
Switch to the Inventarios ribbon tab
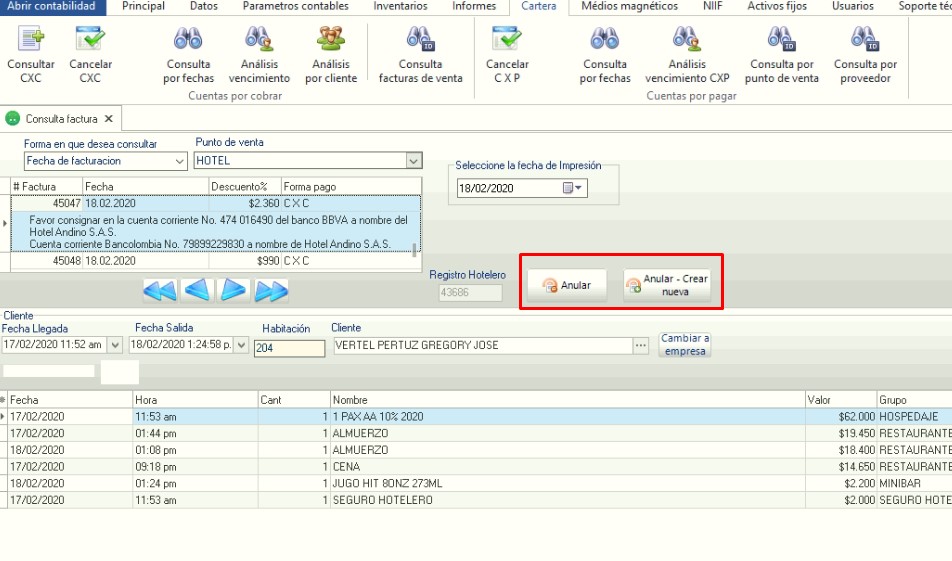(400, 7)
